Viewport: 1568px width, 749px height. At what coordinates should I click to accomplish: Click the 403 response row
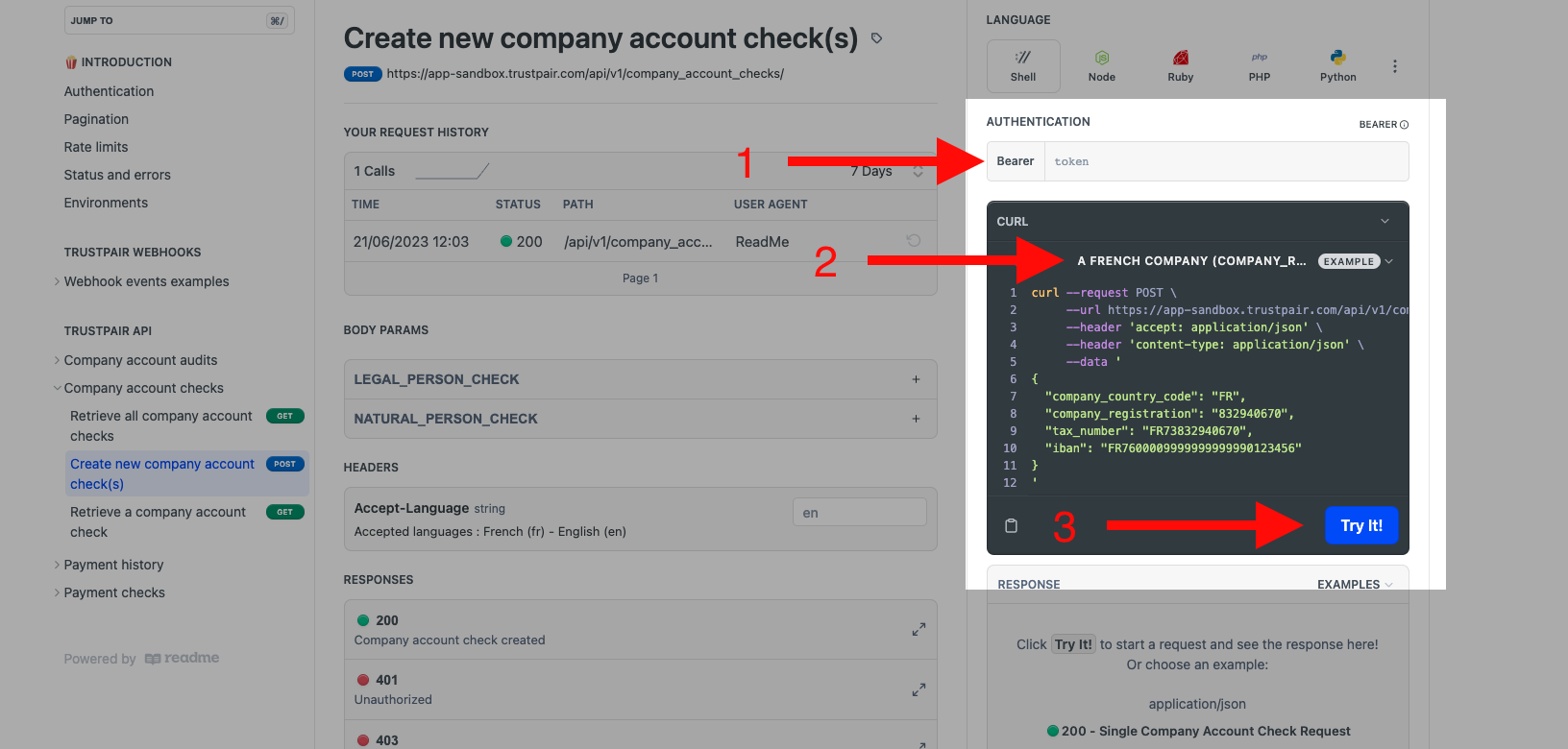pyautogui.click(x=640, y=737)
